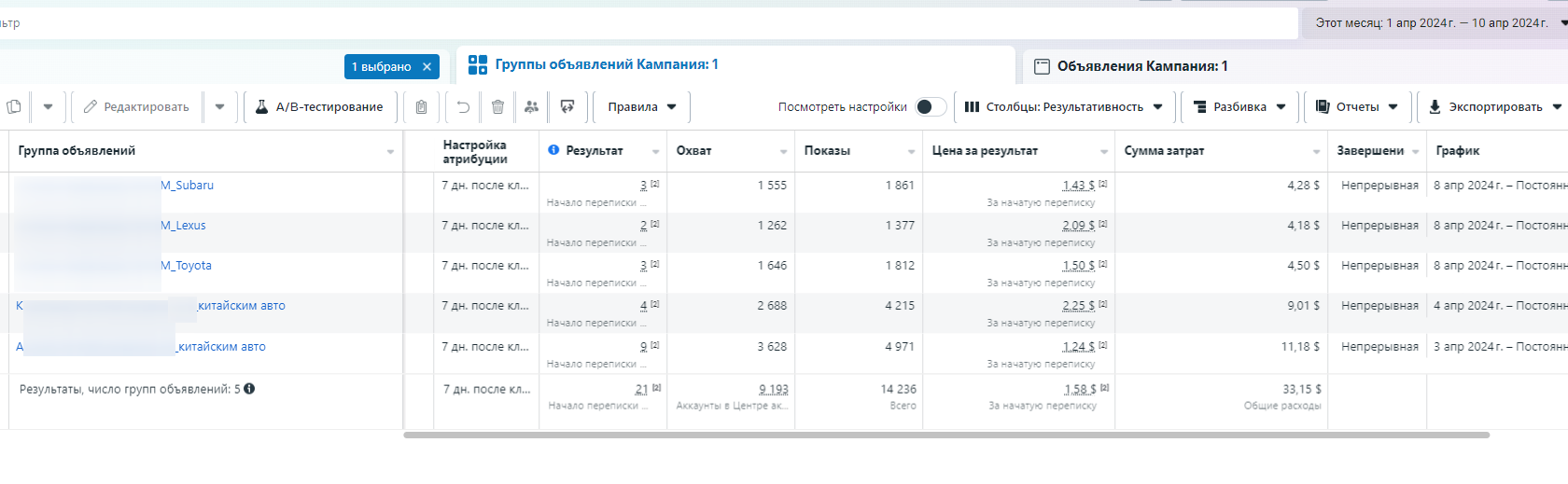Click the info icon beside Результат header

pos(553,150)
